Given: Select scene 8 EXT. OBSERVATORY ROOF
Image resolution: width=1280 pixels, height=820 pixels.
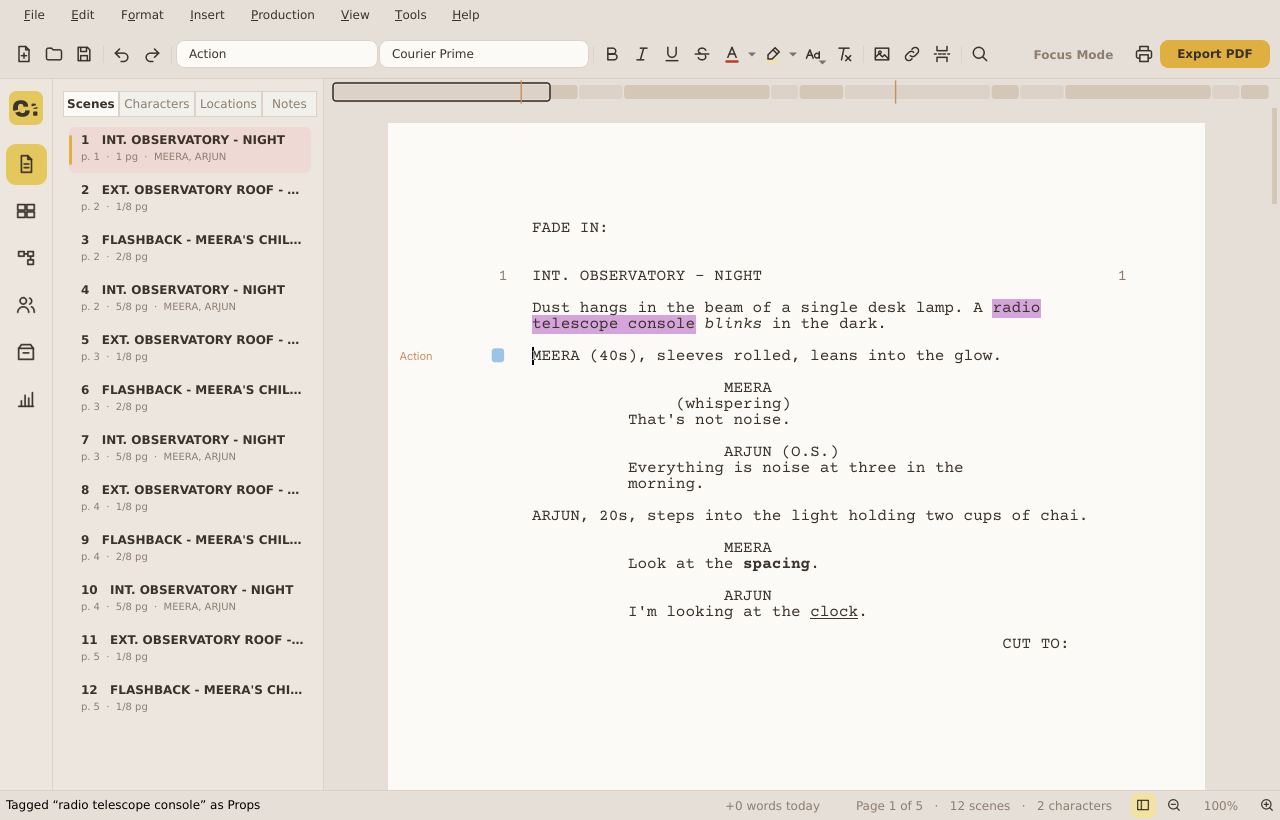Looking at the screenshot, I should click(x=190, y=498).
